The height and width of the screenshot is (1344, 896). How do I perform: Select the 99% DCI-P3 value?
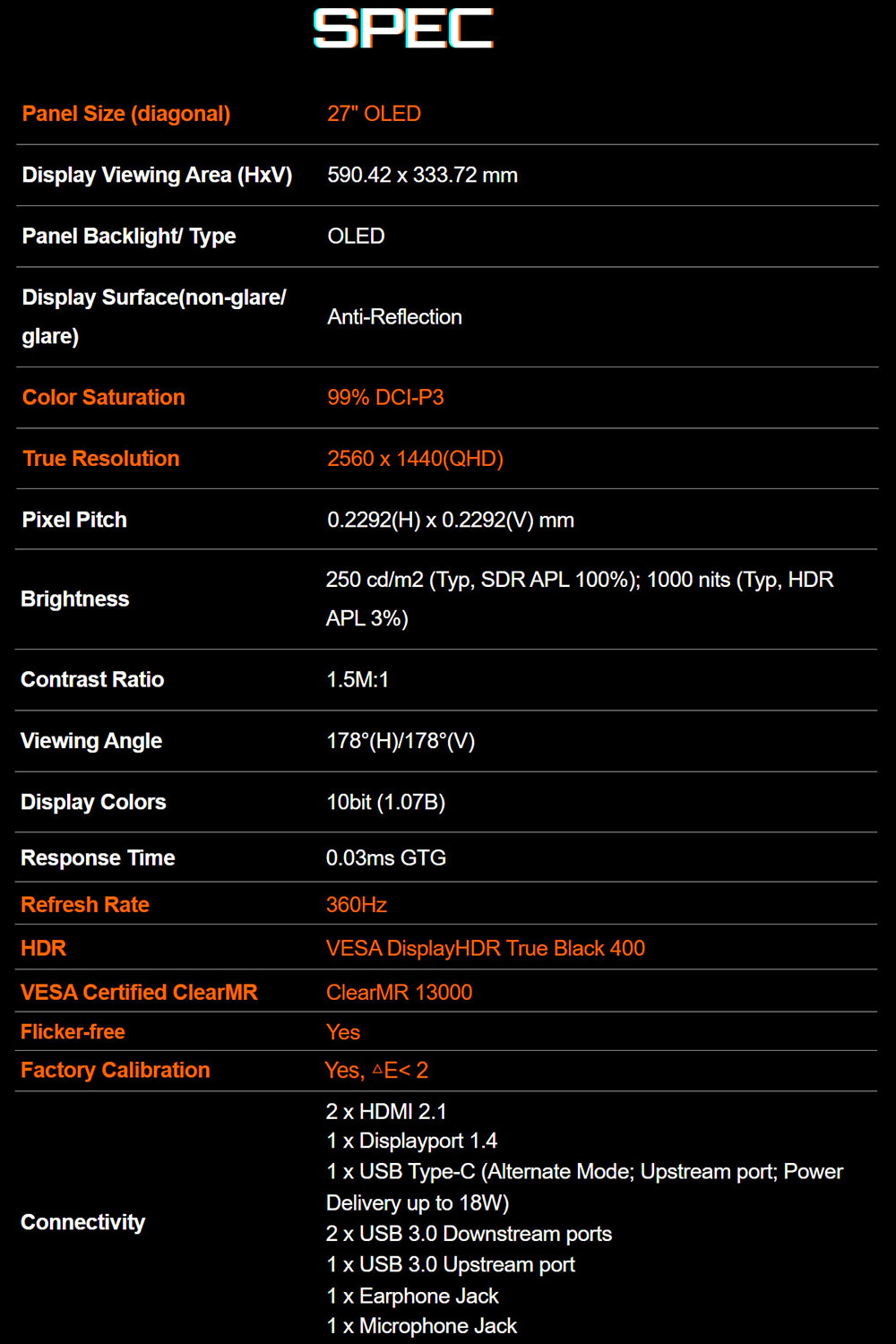coord(385,397)
